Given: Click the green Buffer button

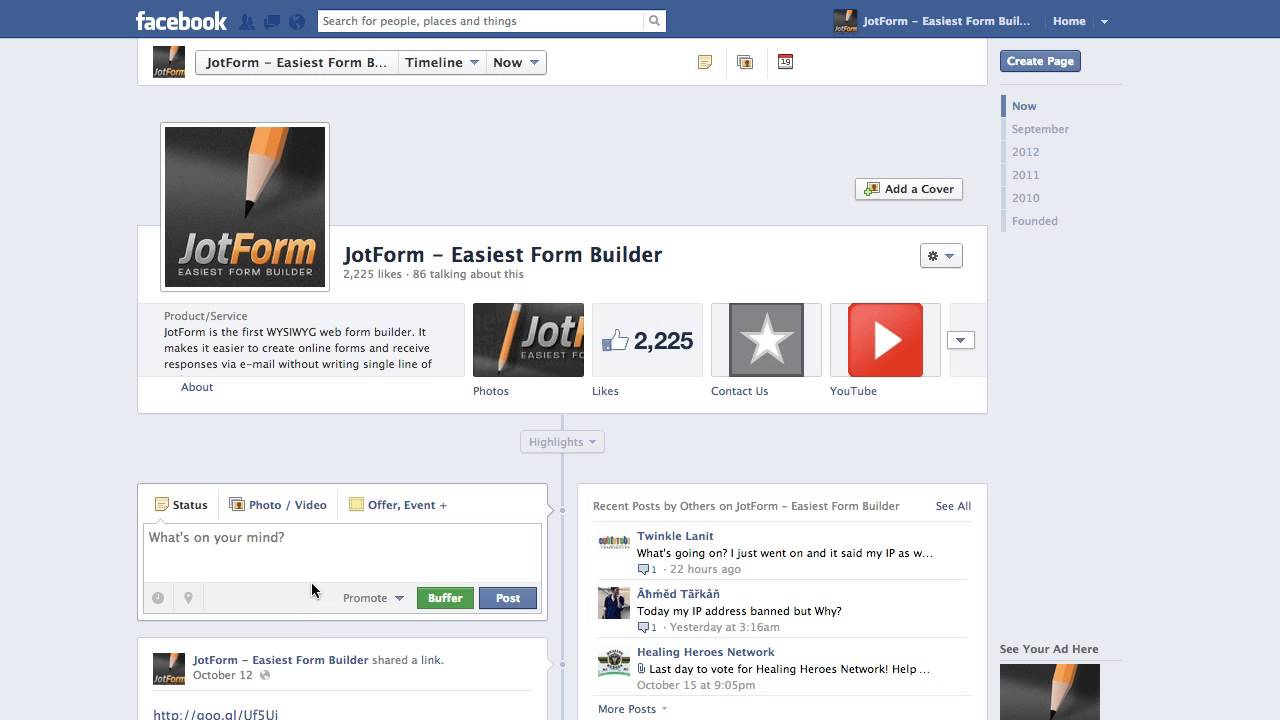Looking at the screenshot, I should (x=445, y=598).
